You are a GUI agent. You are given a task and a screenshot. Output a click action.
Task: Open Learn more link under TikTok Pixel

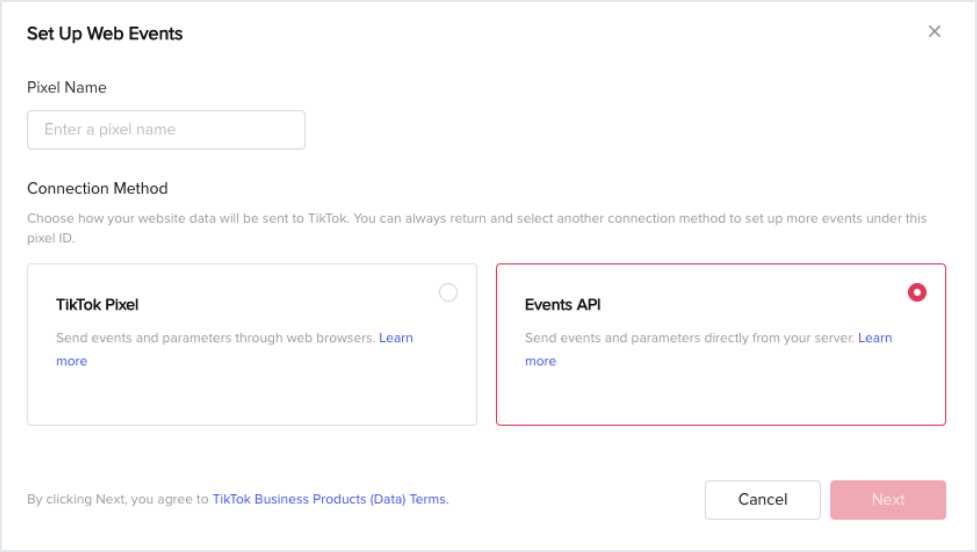tap(395, 338)
